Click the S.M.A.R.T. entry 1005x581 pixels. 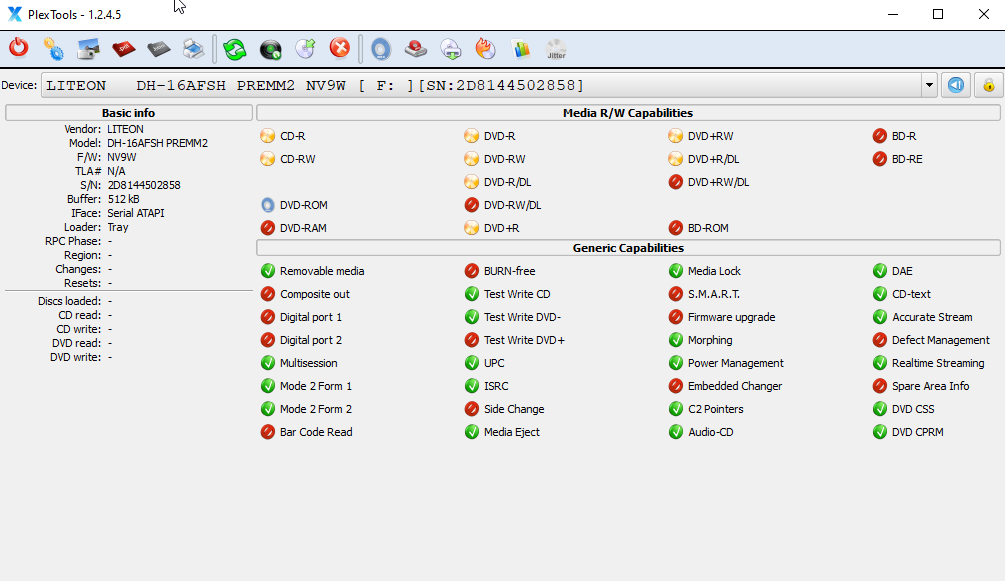click(704, 294)
